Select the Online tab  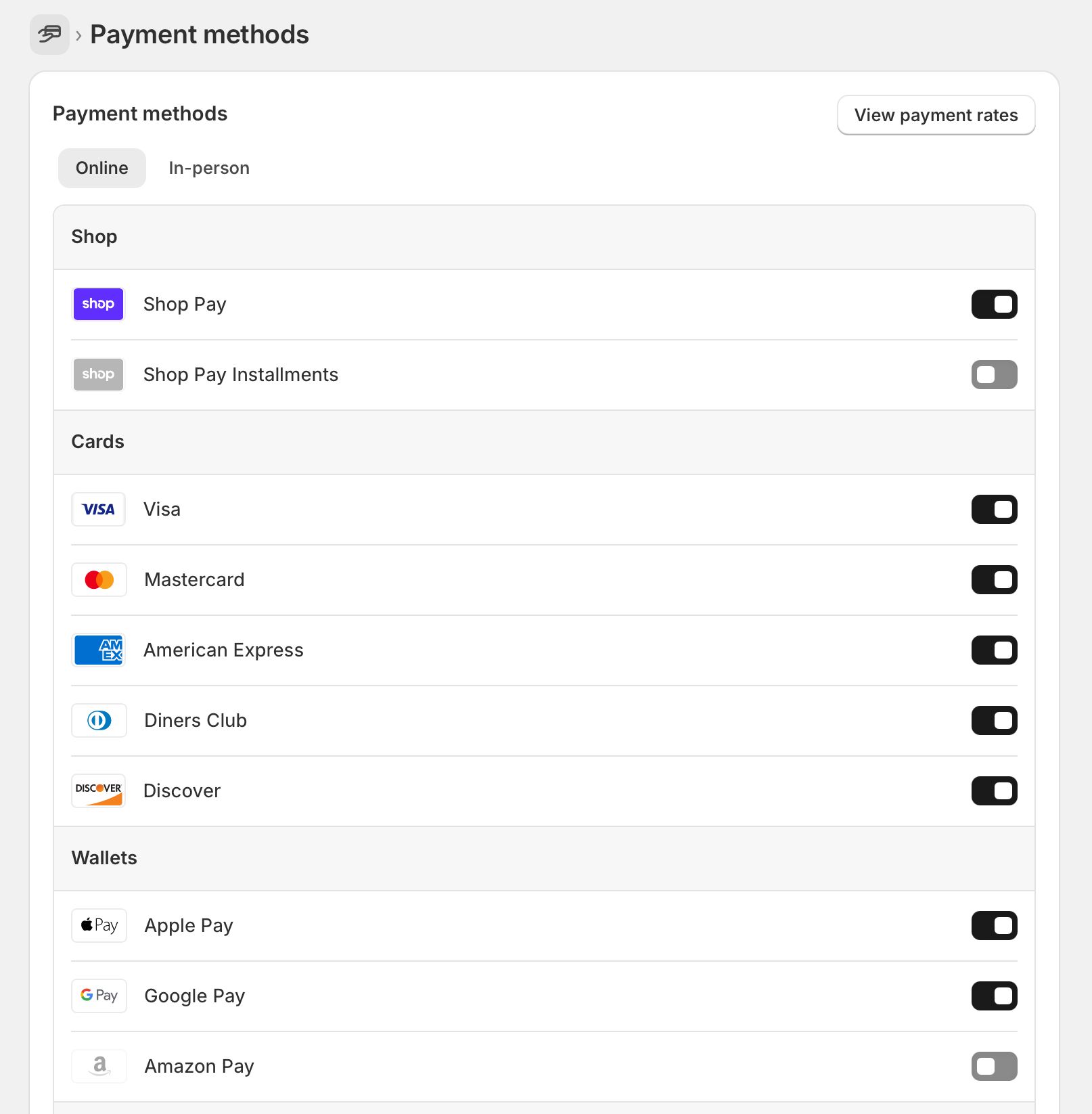[x=102, y=169]
